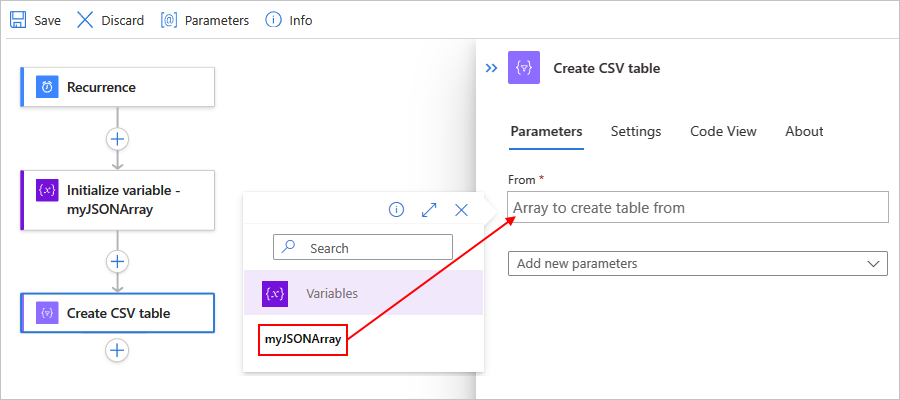Click the dynamic content Search box
The image size is (900, 400).
coord(363,247)
